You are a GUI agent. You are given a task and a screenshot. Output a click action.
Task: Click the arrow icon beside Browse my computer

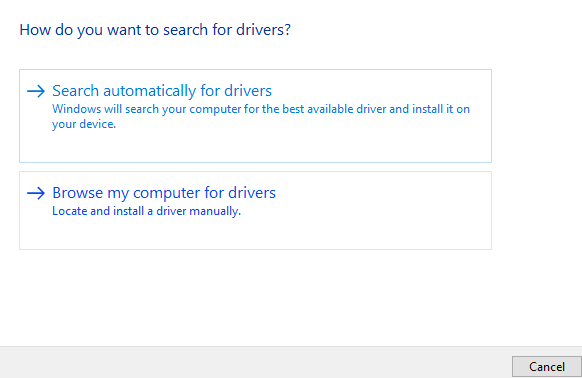36,193
